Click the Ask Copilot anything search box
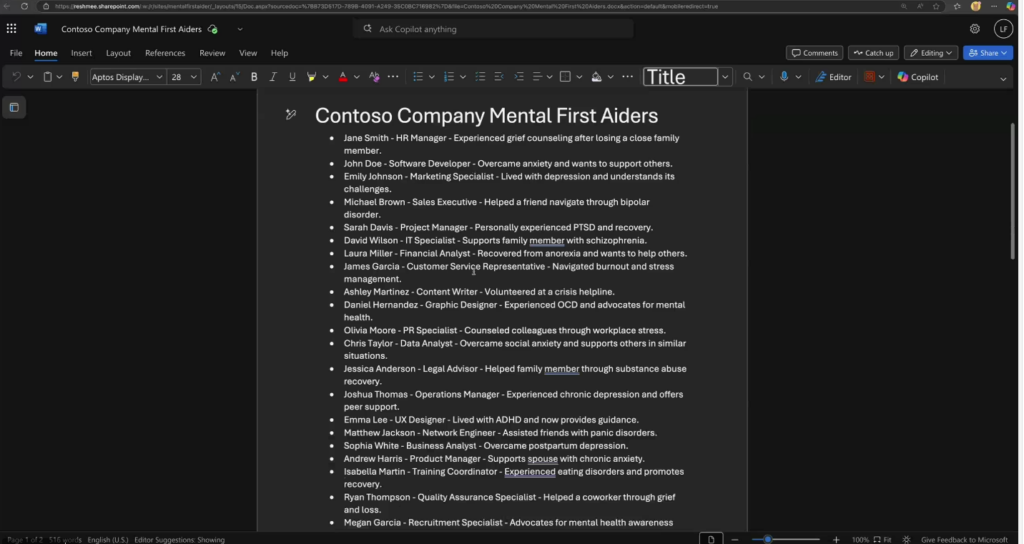Screen dimensions: 1024x544 click(x=494, y=29)
